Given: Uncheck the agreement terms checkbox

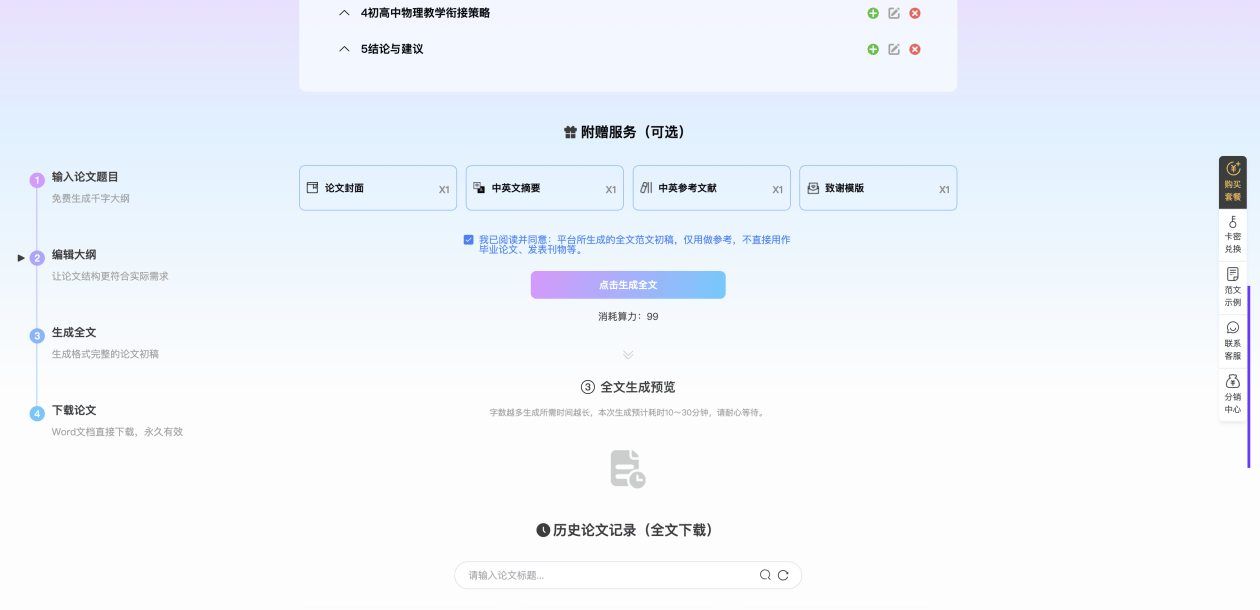Looking at the screenshot, I should 469,240.
